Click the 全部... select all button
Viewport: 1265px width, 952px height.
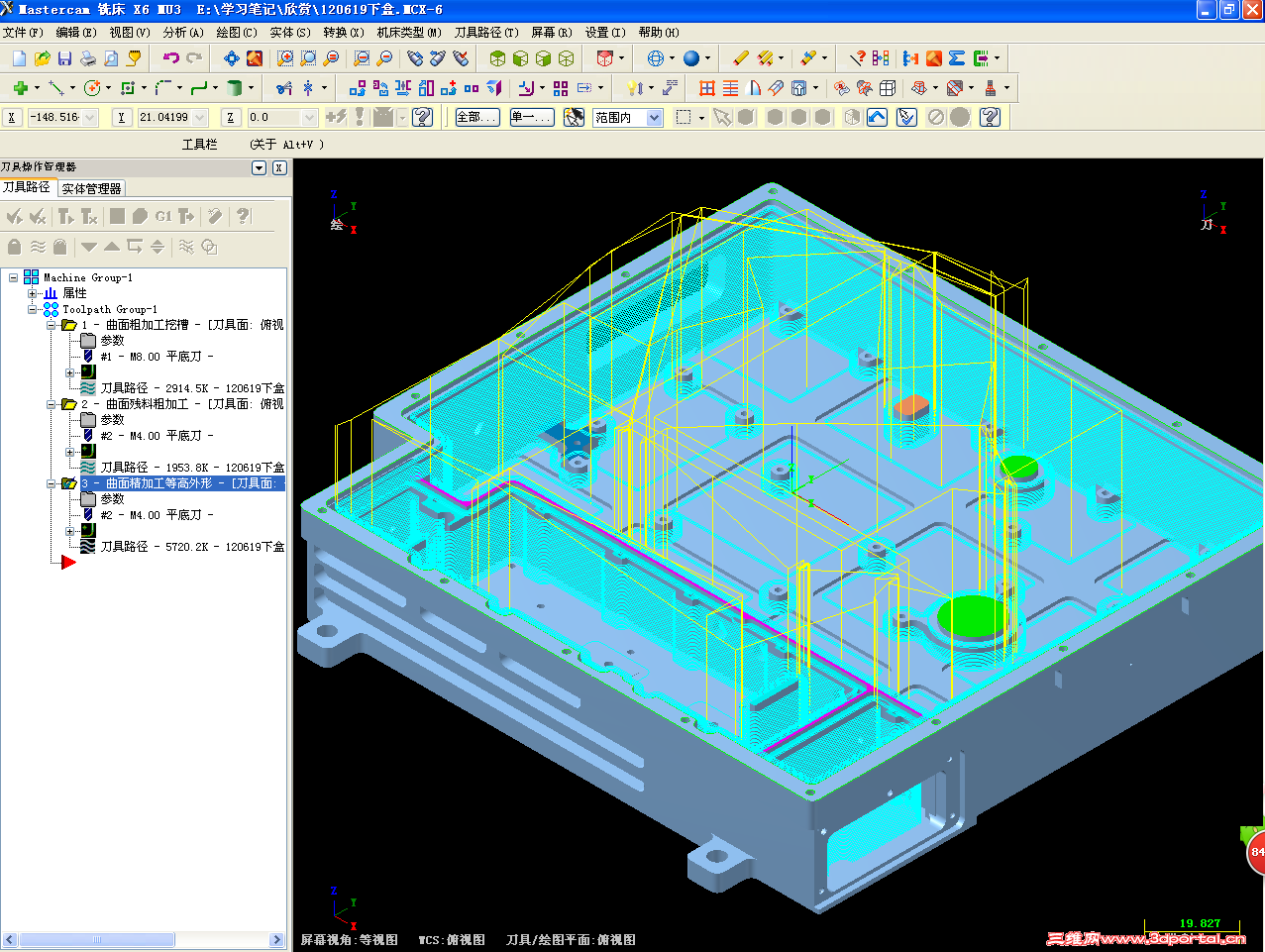pos(476,118)
